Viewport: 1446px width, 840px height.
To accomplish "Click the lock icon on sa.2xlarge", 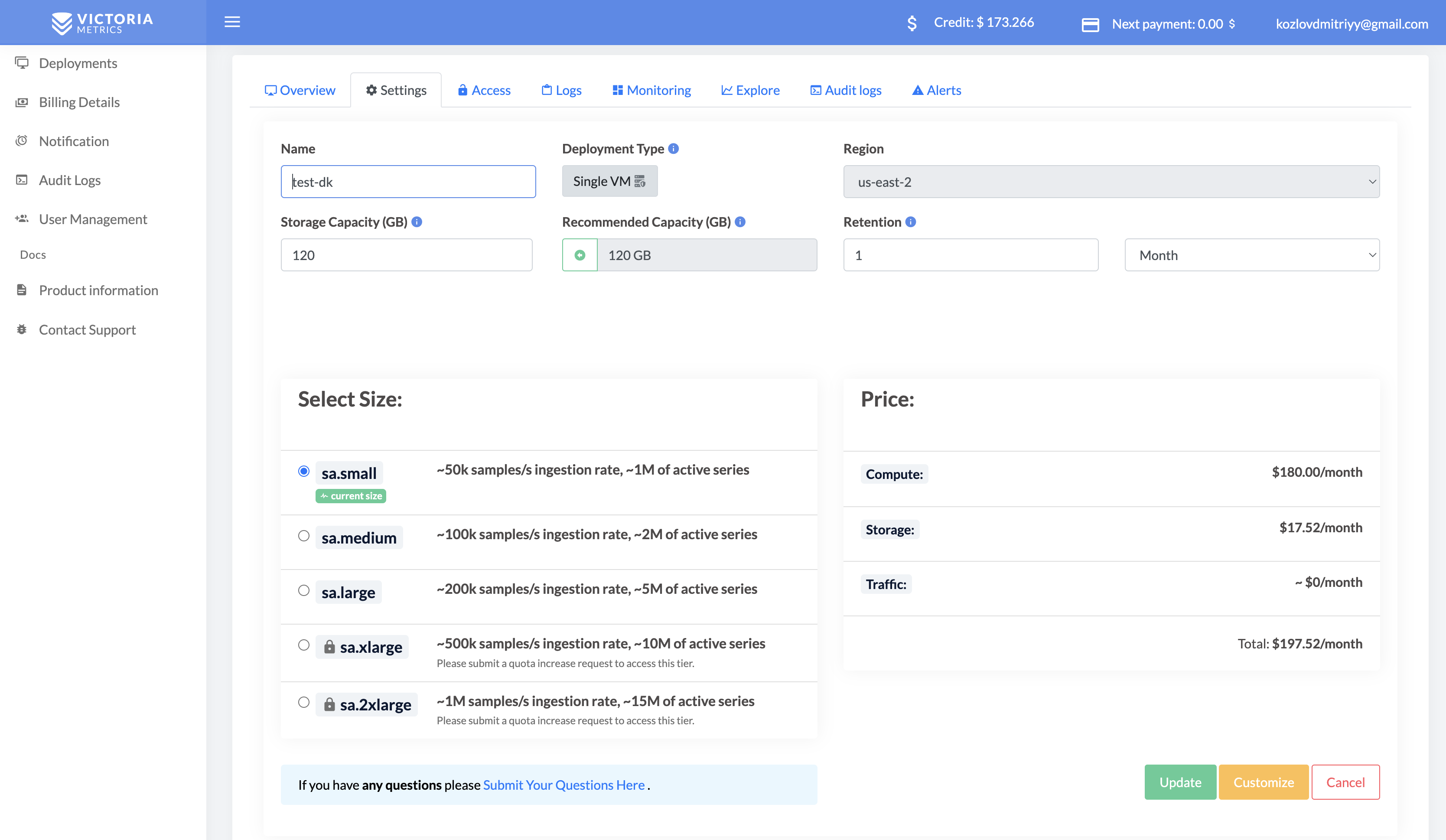I will (329, 704).
